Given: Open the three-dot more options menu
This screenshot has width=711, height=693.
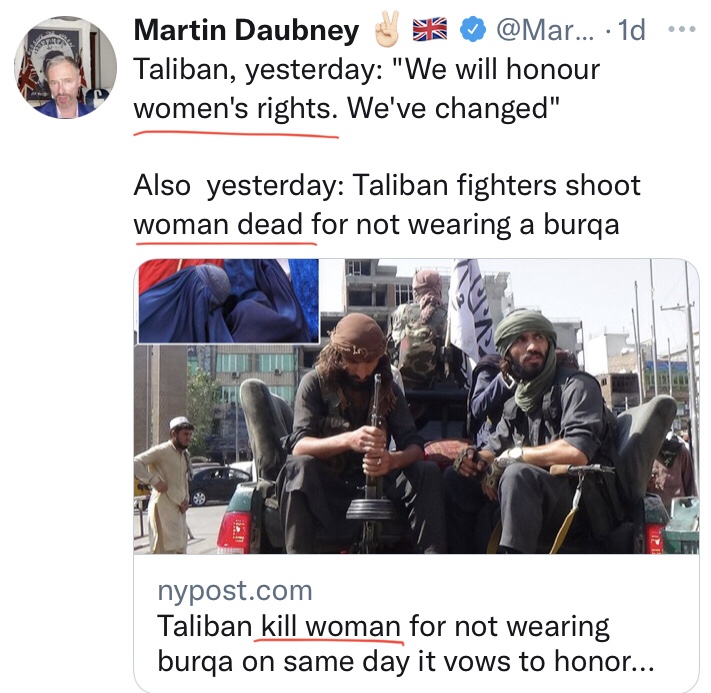Looking at the screenshot, I should (x=682, y=30).
